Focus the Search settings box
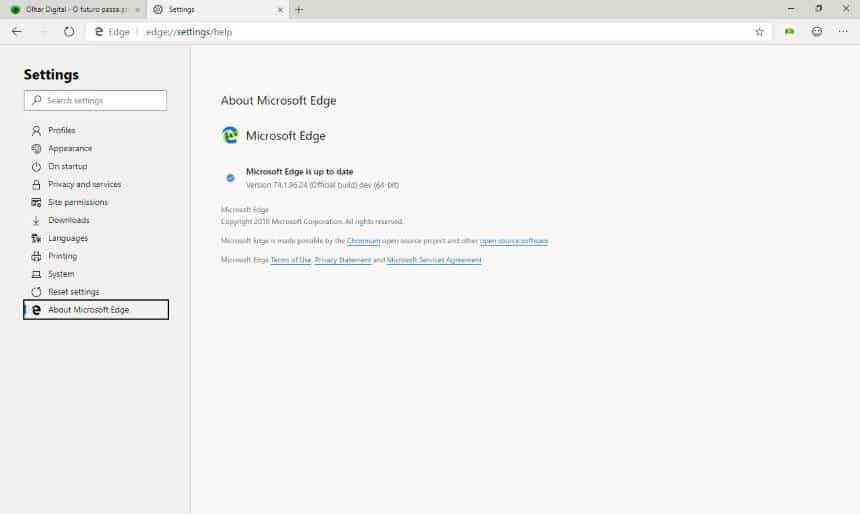The height and width of the screenshot is (514, 860). (x=95, y=100)
